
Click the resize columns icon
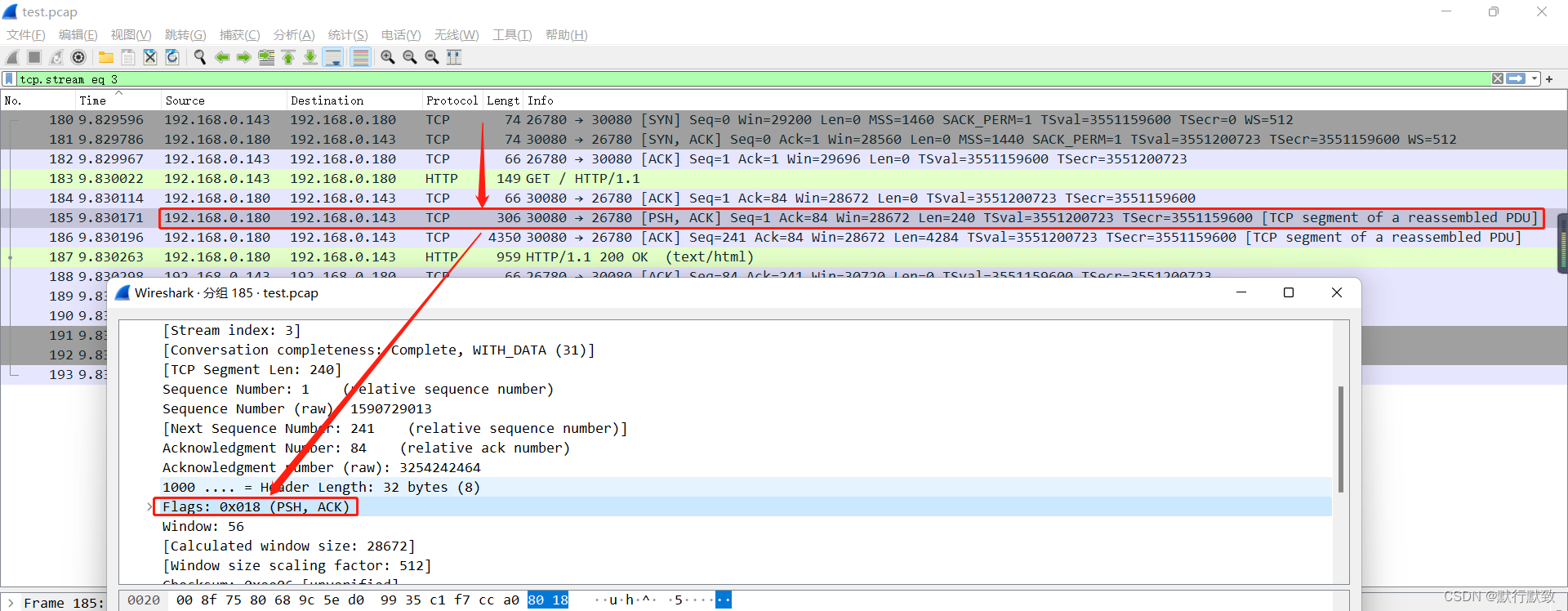pos(454,57)
